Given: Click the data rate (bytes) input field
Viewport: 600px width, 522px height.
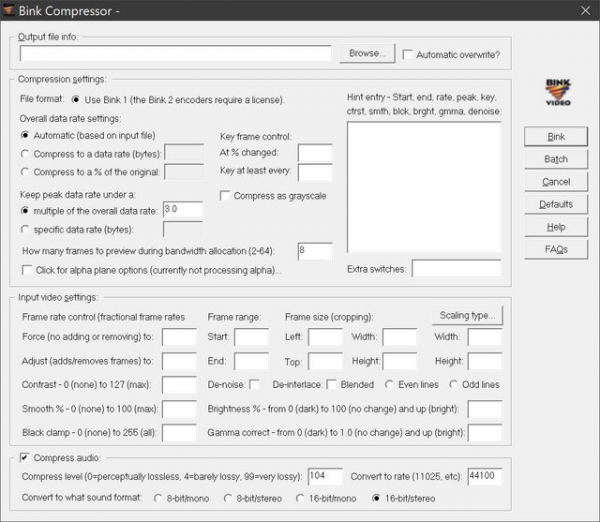Looking at the screenshot, I should coord(184,153).
